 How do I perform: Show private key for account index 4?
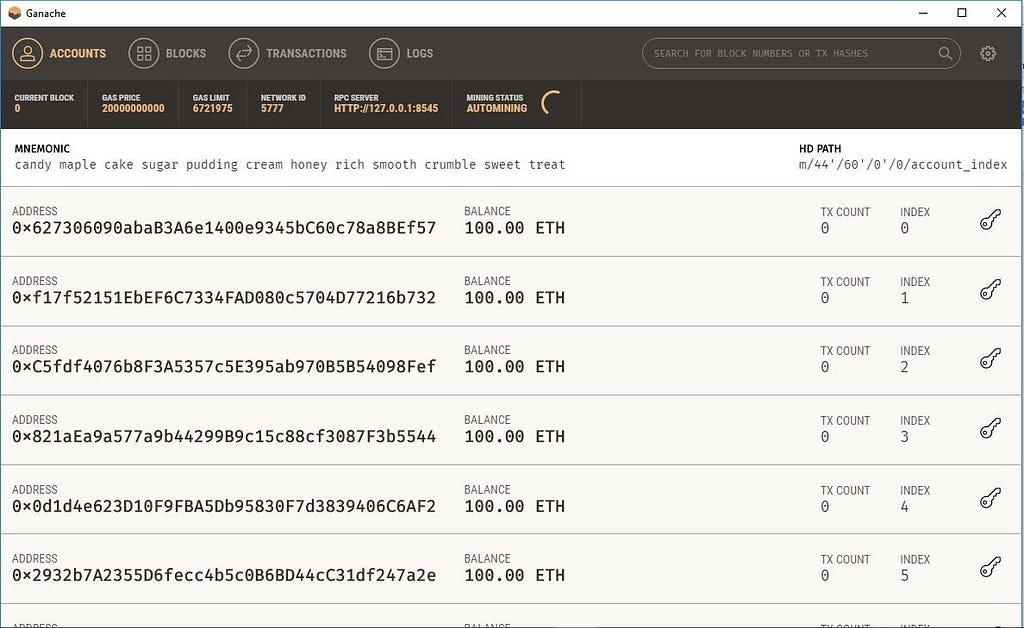pyautogui.click(x=990, y=498)
